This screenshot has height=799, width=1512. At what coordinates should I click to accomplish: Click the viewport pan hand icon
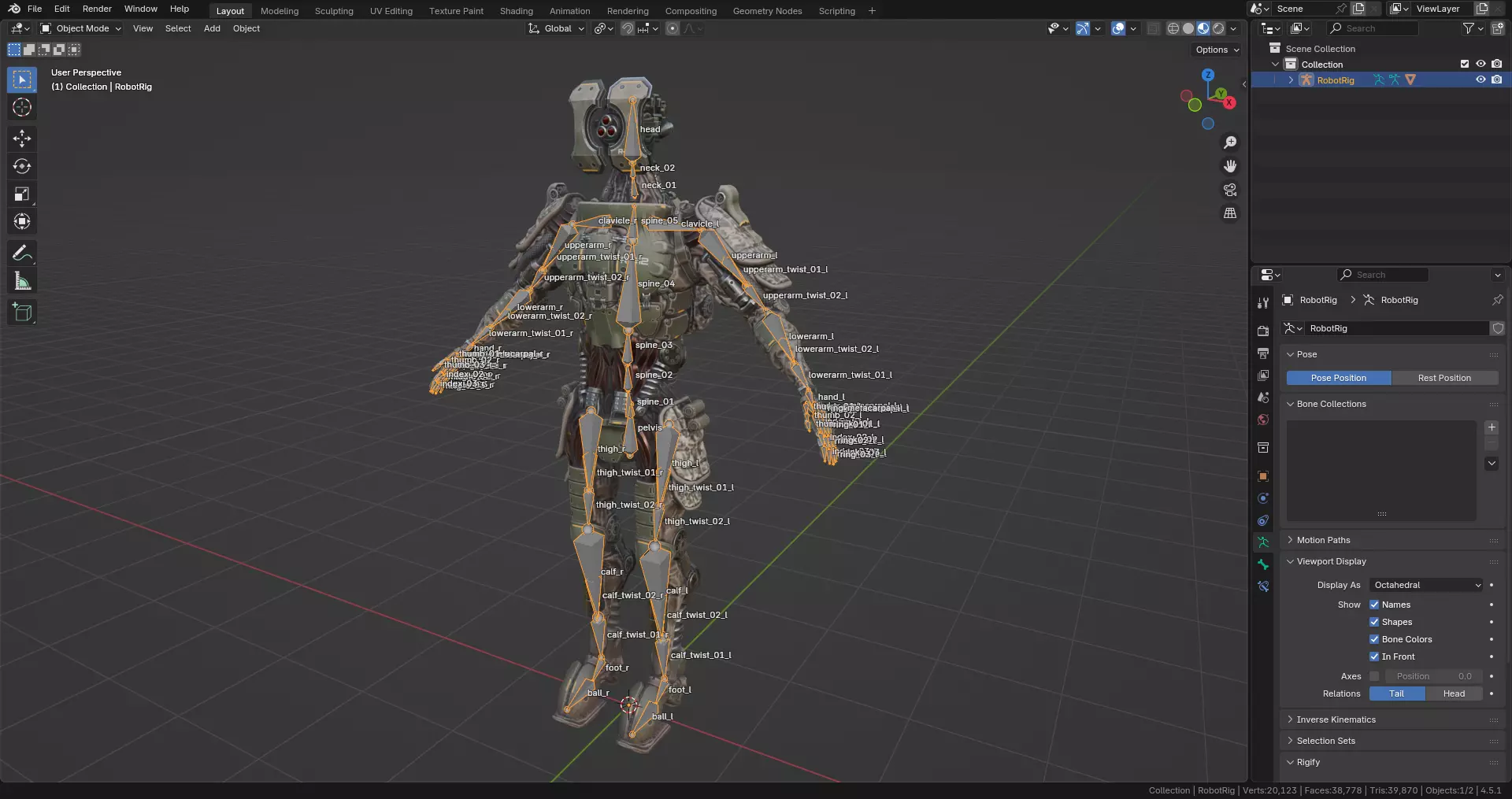click(1230, 166)
